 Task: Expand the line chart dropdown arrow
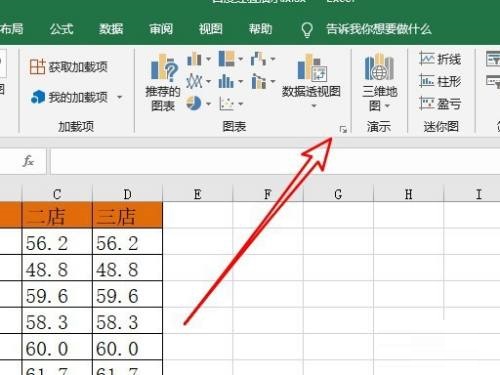[208, 81]
